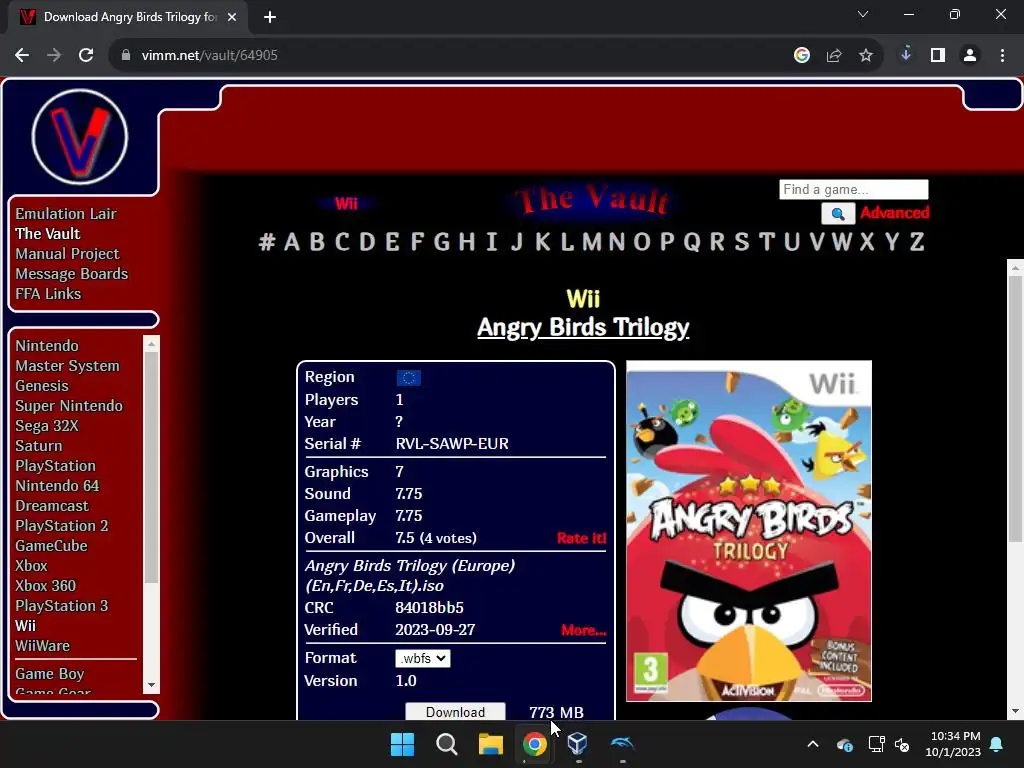The image size is (1024, 768).
Task: Open the Advanced search link
Action: (x=894, y=213)
